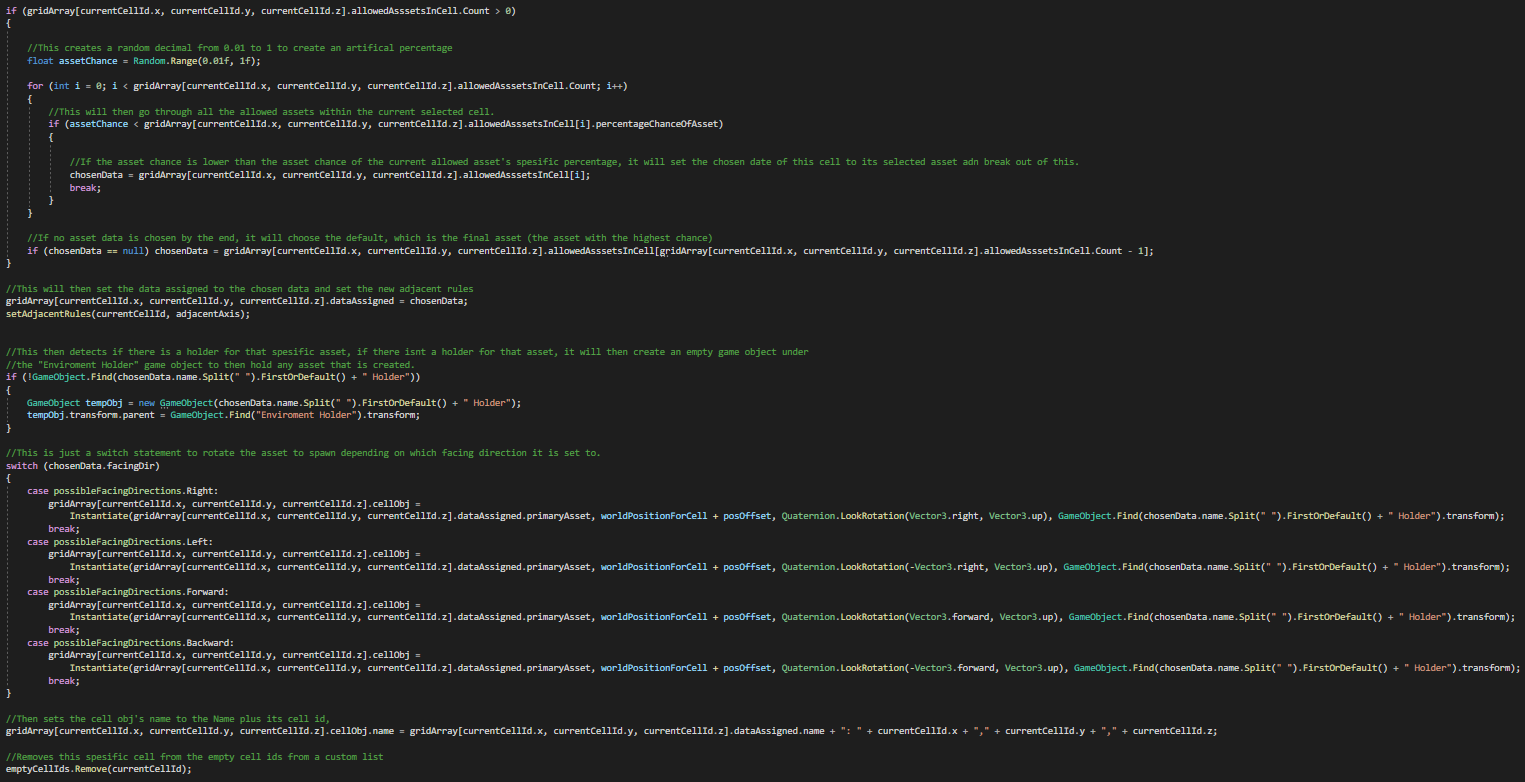The height and width of the screenshot is (782, 1525).
Task: Click the setAdjacentRules(currentCellId, adjacentAxis) call
Action: [x=128, y=314]
